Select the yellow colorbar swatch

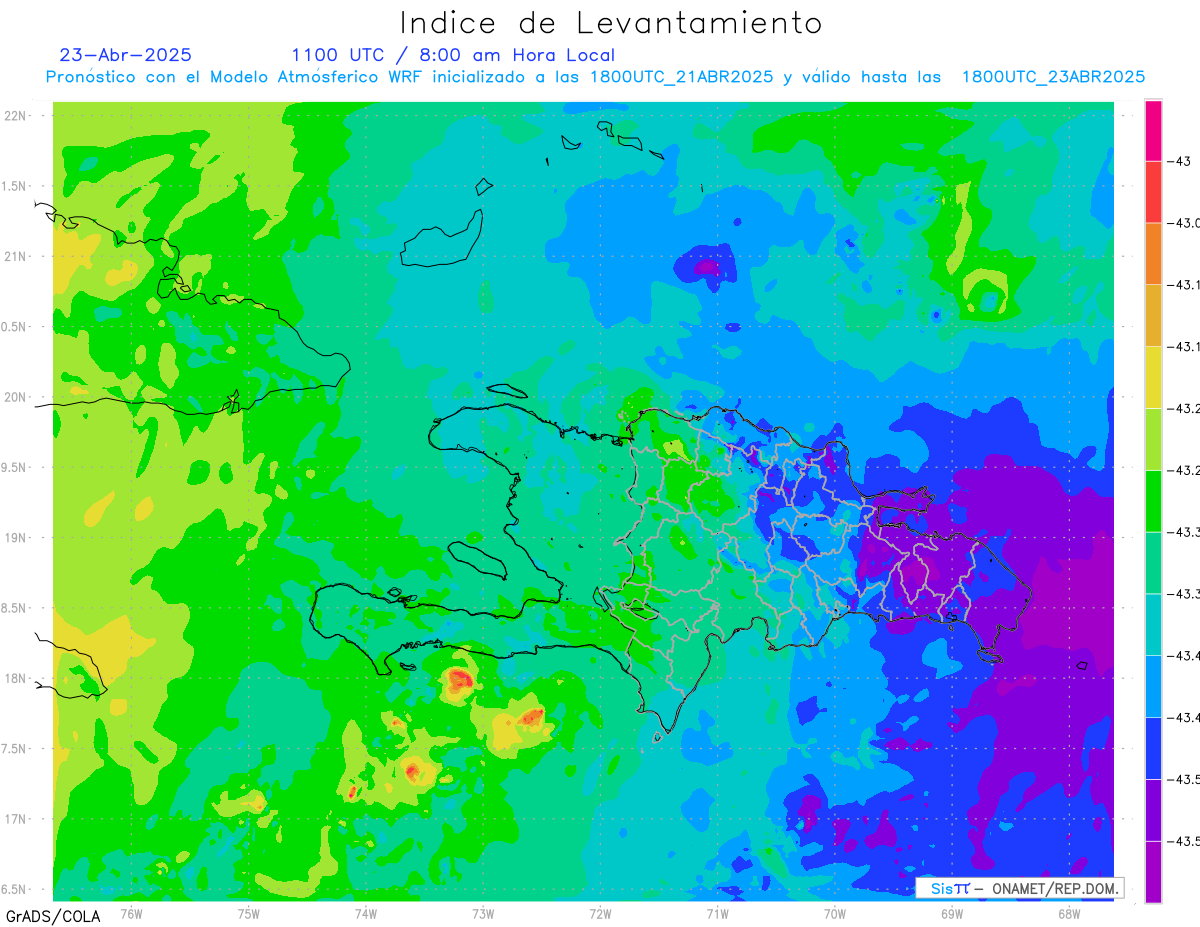click(1153, 377)
